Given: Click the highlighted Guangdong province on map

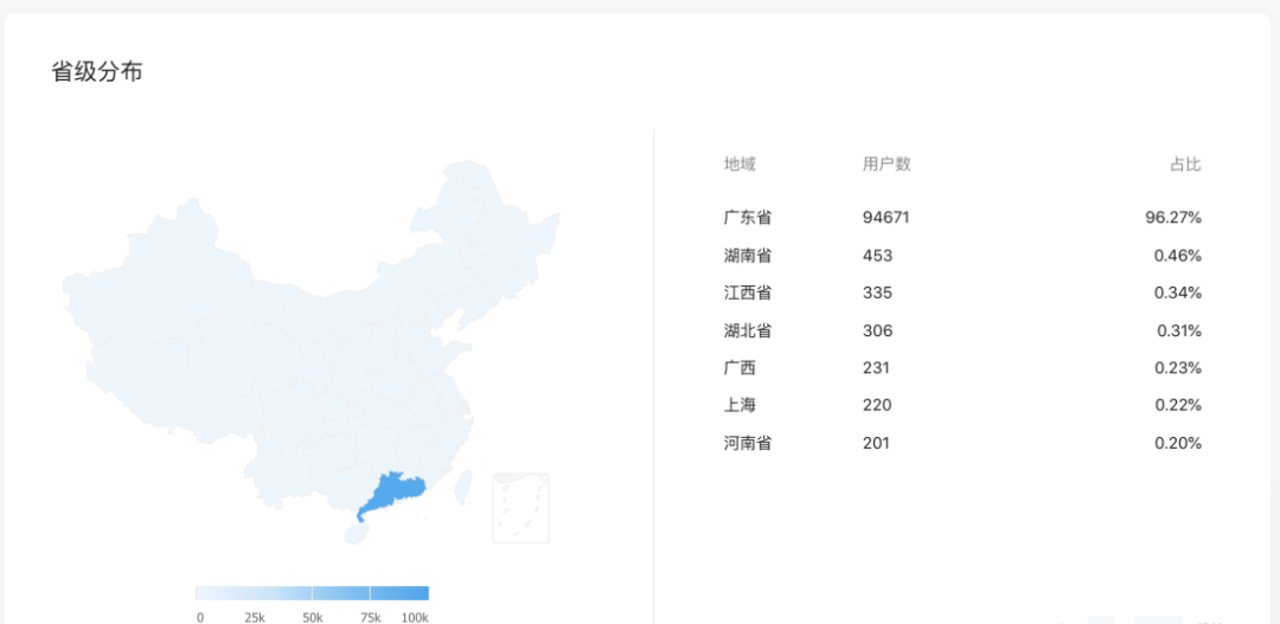Looking at the screenshot, I should pyautogui.click(x=395, y=493).
